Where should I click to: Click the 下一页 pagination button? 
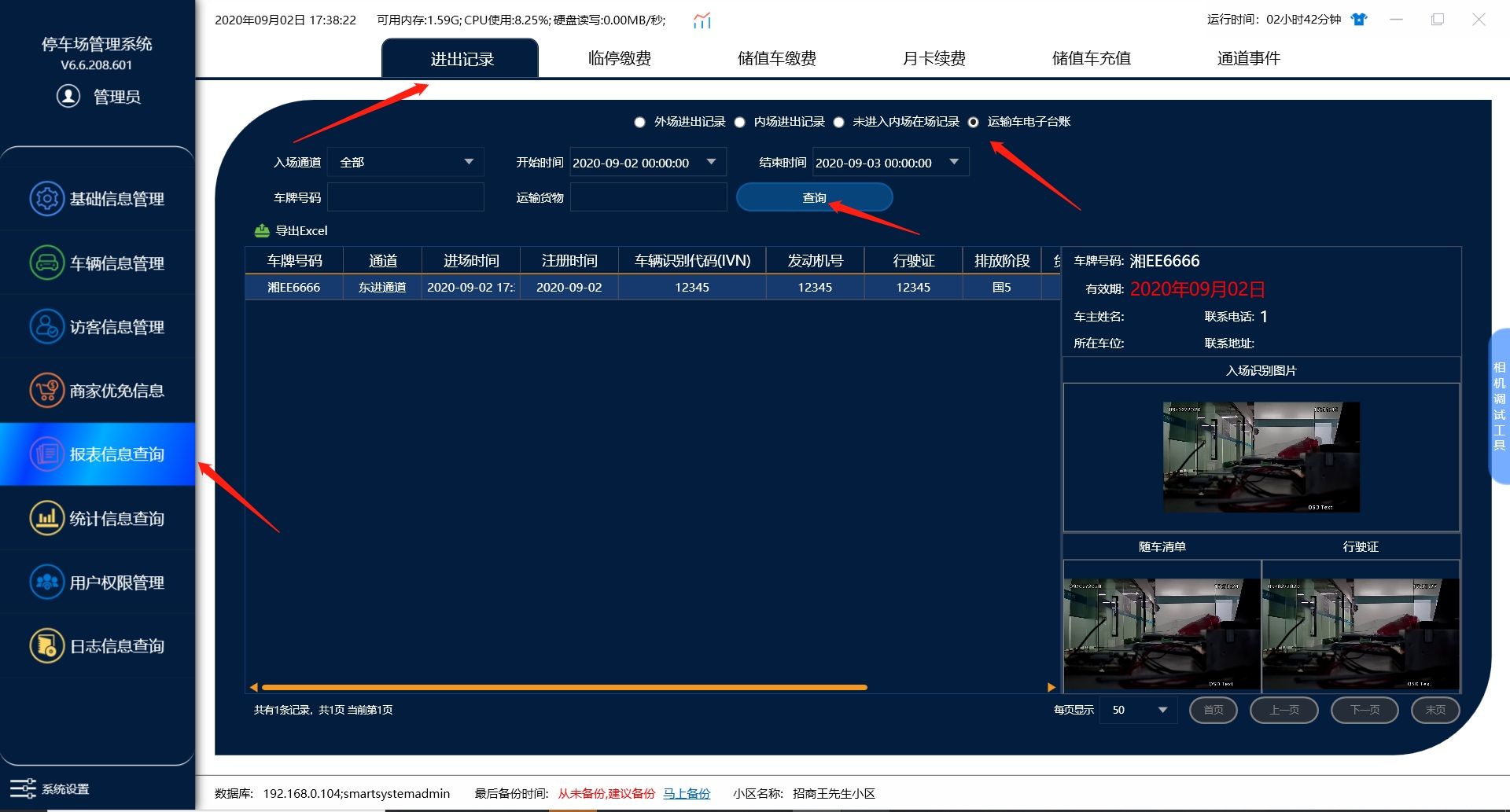1365,710
